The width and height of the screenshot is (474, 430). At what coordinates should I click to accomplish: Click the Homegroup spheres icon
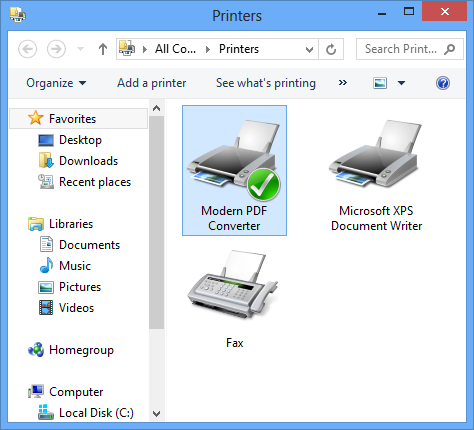click(x=36, y=350)
